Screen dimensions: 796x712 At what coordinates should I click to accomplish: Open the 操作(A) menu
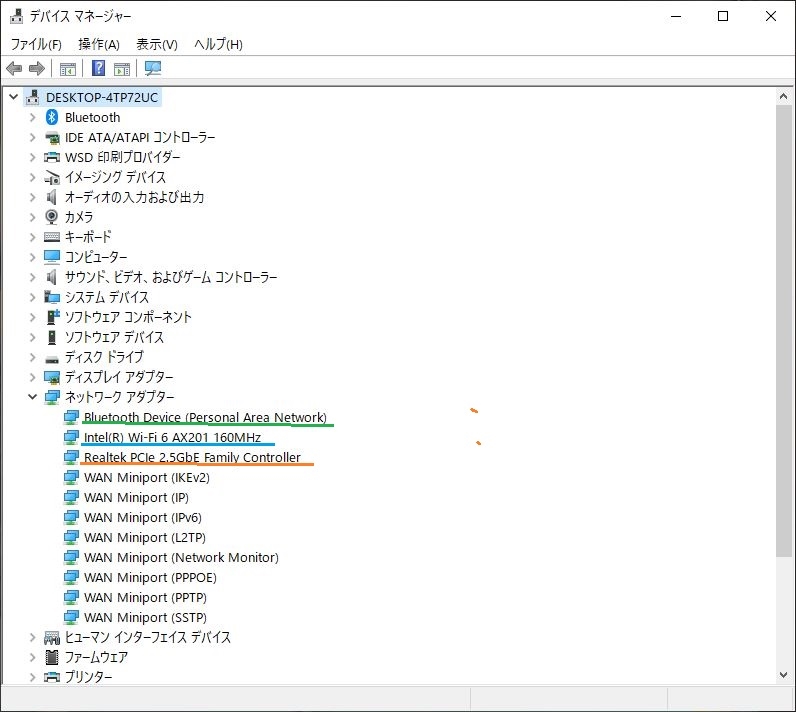(98, 44)
